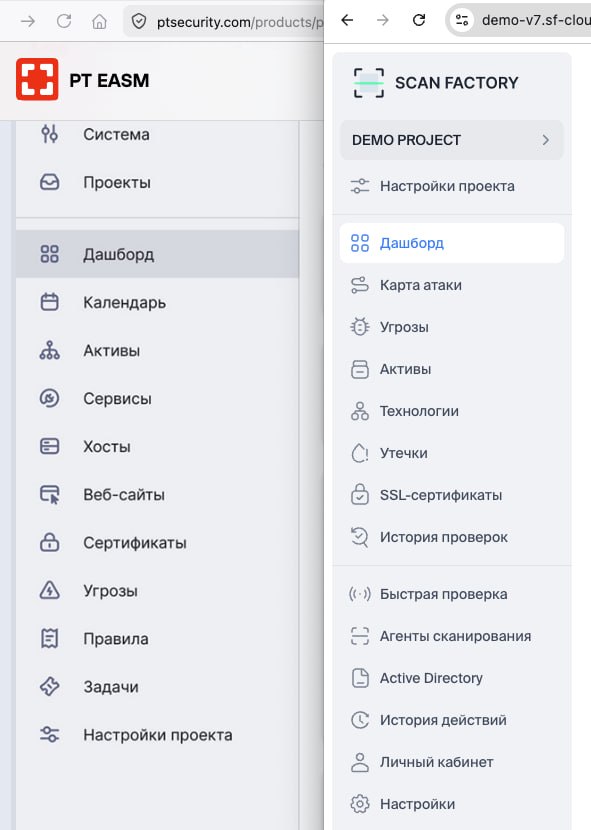
Task: Click the Утечки droplet icon
Action: 360,453
